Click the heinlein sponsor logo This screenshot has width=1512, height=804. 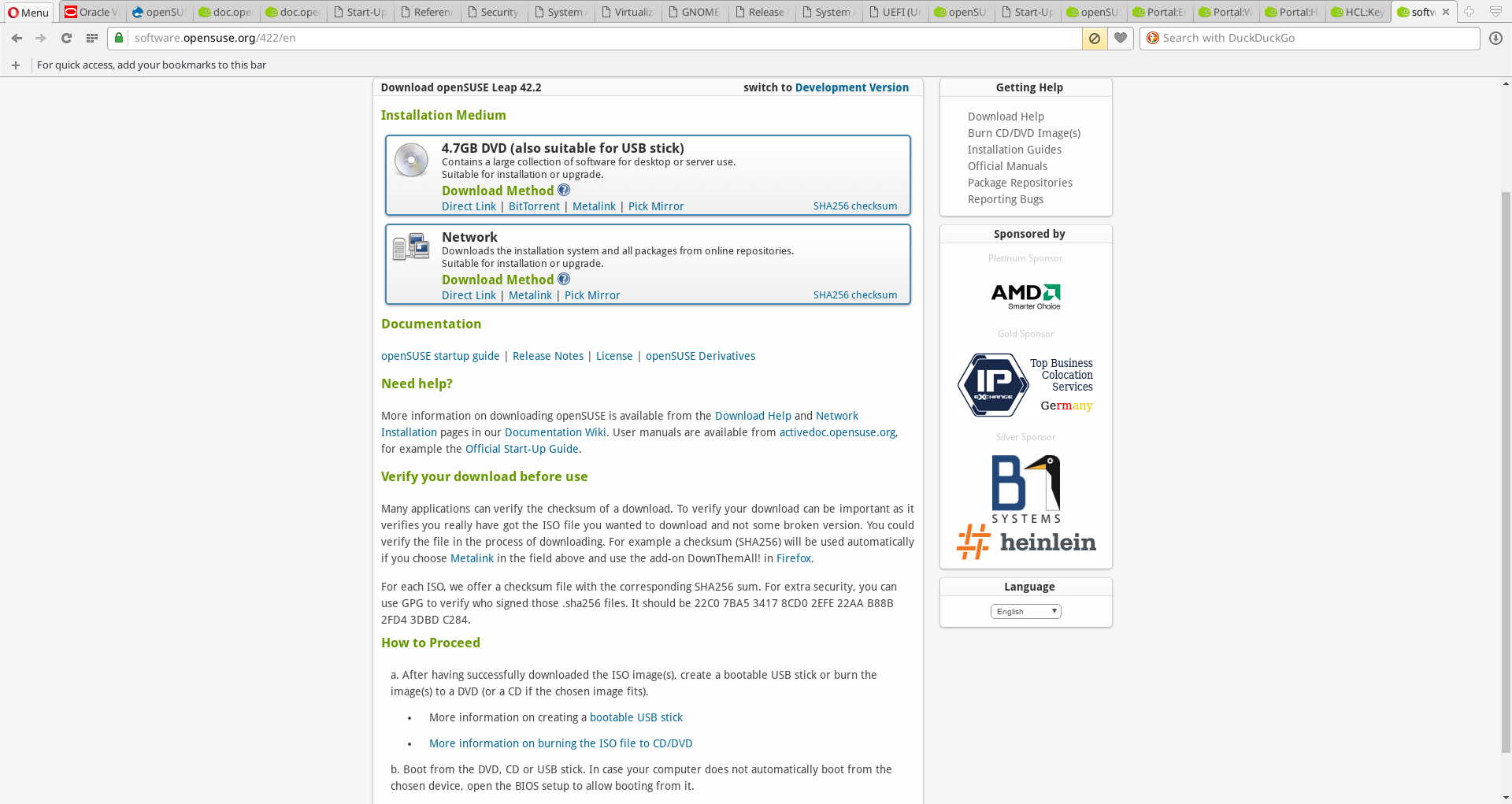[1026, 542]
